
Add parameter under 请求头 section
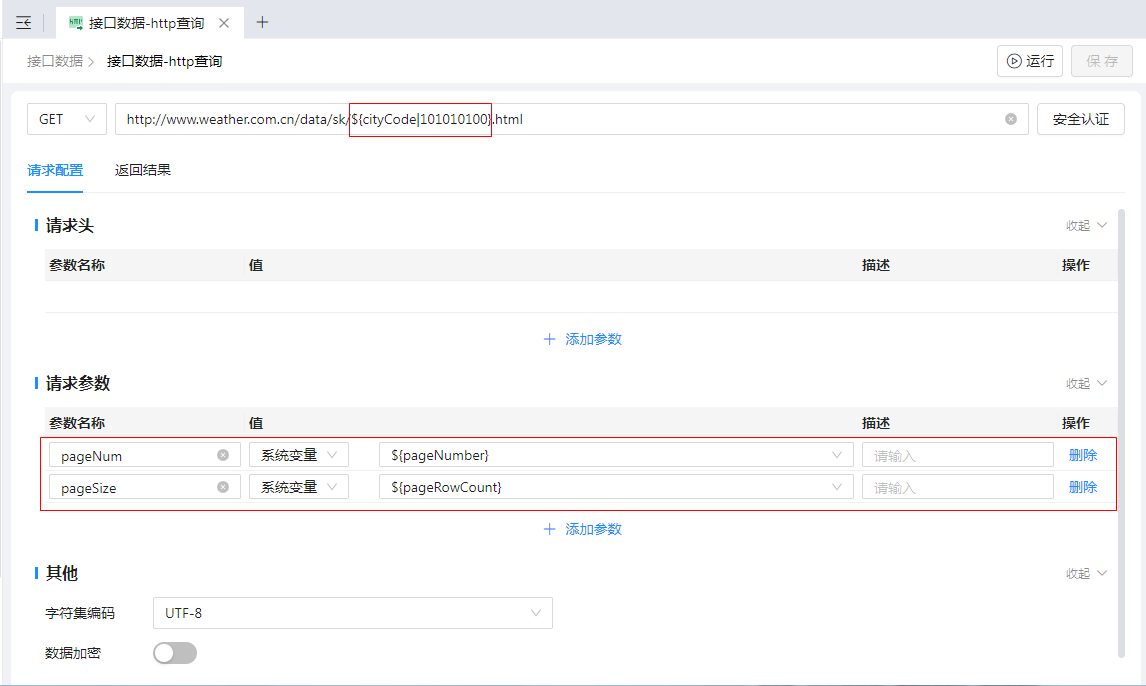[582, 339]
